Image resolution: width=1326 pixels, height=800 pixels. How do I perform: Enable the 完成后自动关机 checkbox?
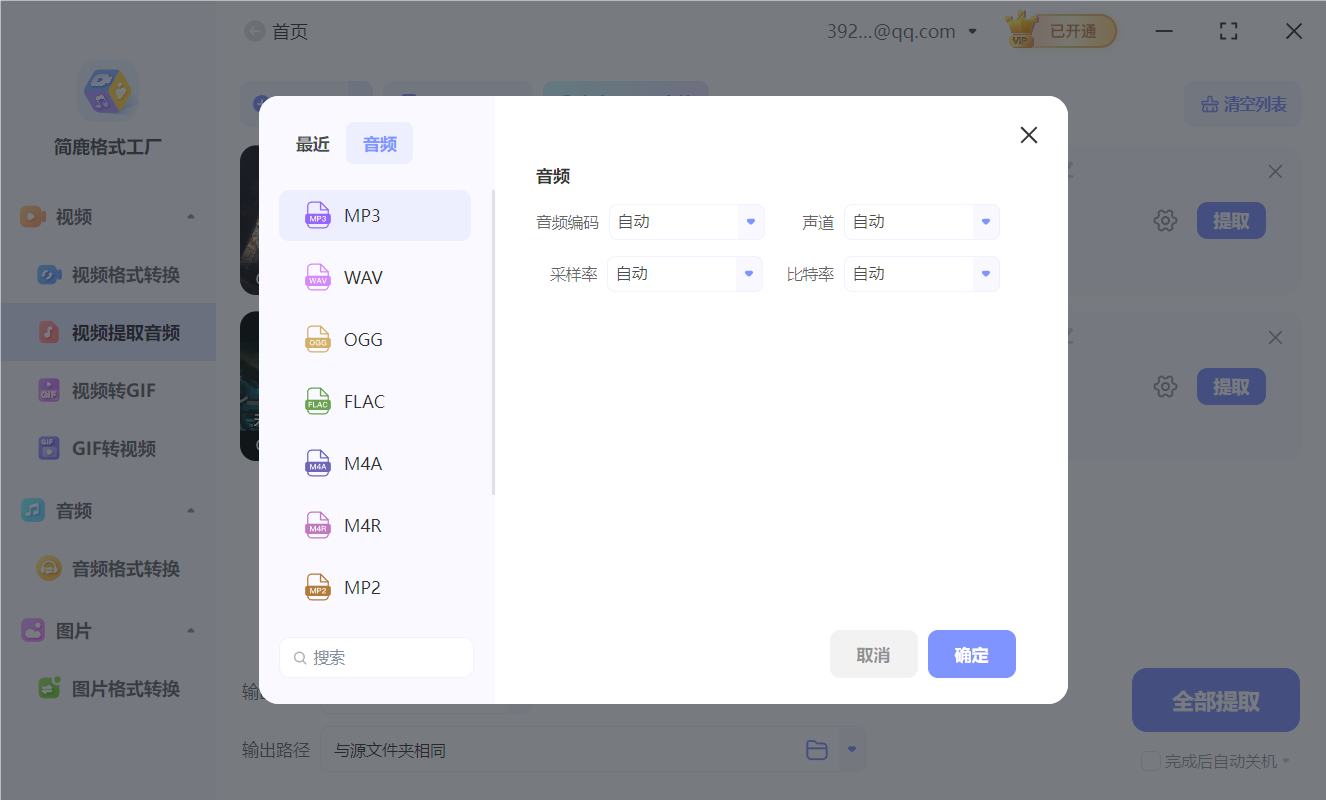[x=1150, y=761]
